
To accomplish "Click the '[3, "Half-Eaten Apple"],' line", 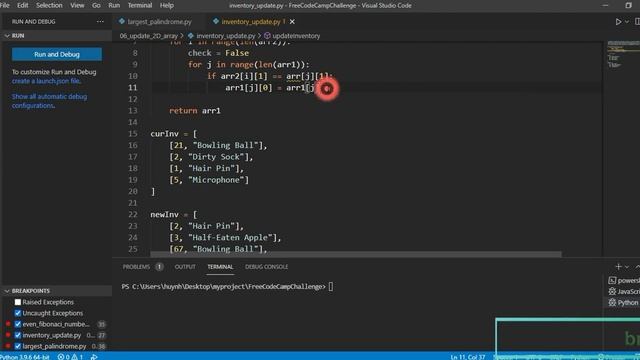I will click(225, 237).
